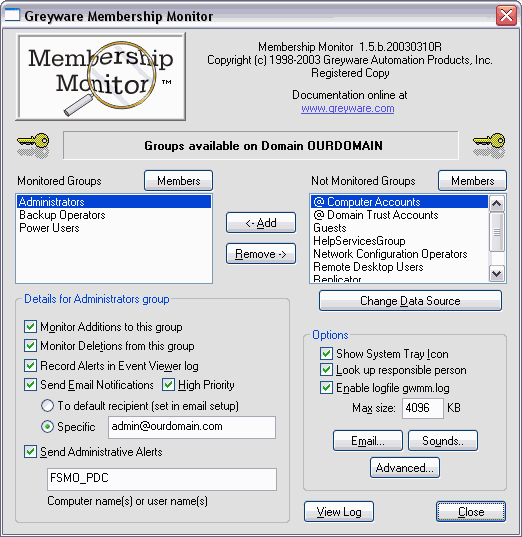Image resolution: width=522 pixels, height=537 pixels.
Task: Select Power Users in Monitored Groups
Action: [114, 228]
